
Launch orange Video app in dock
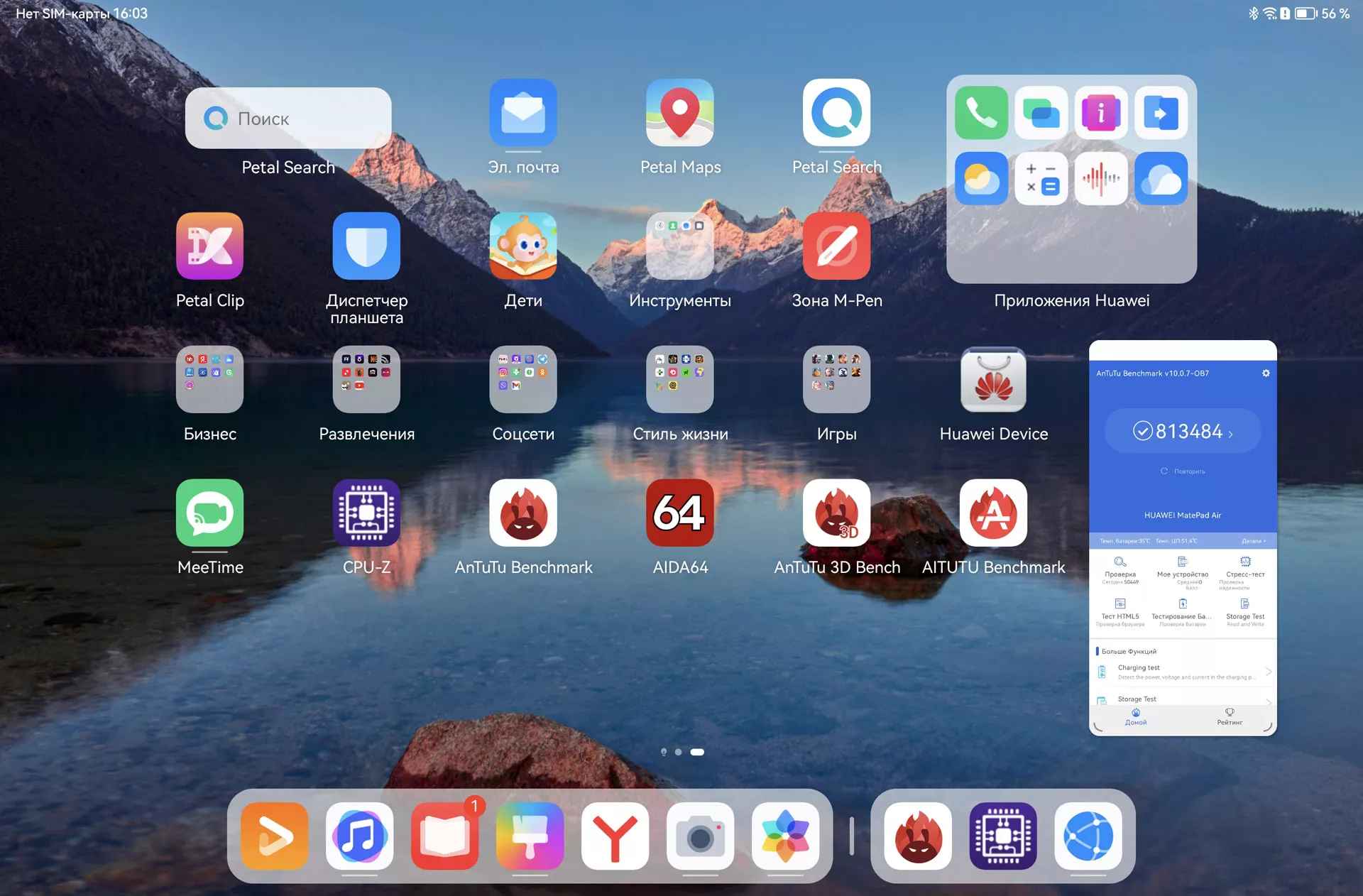275,836
